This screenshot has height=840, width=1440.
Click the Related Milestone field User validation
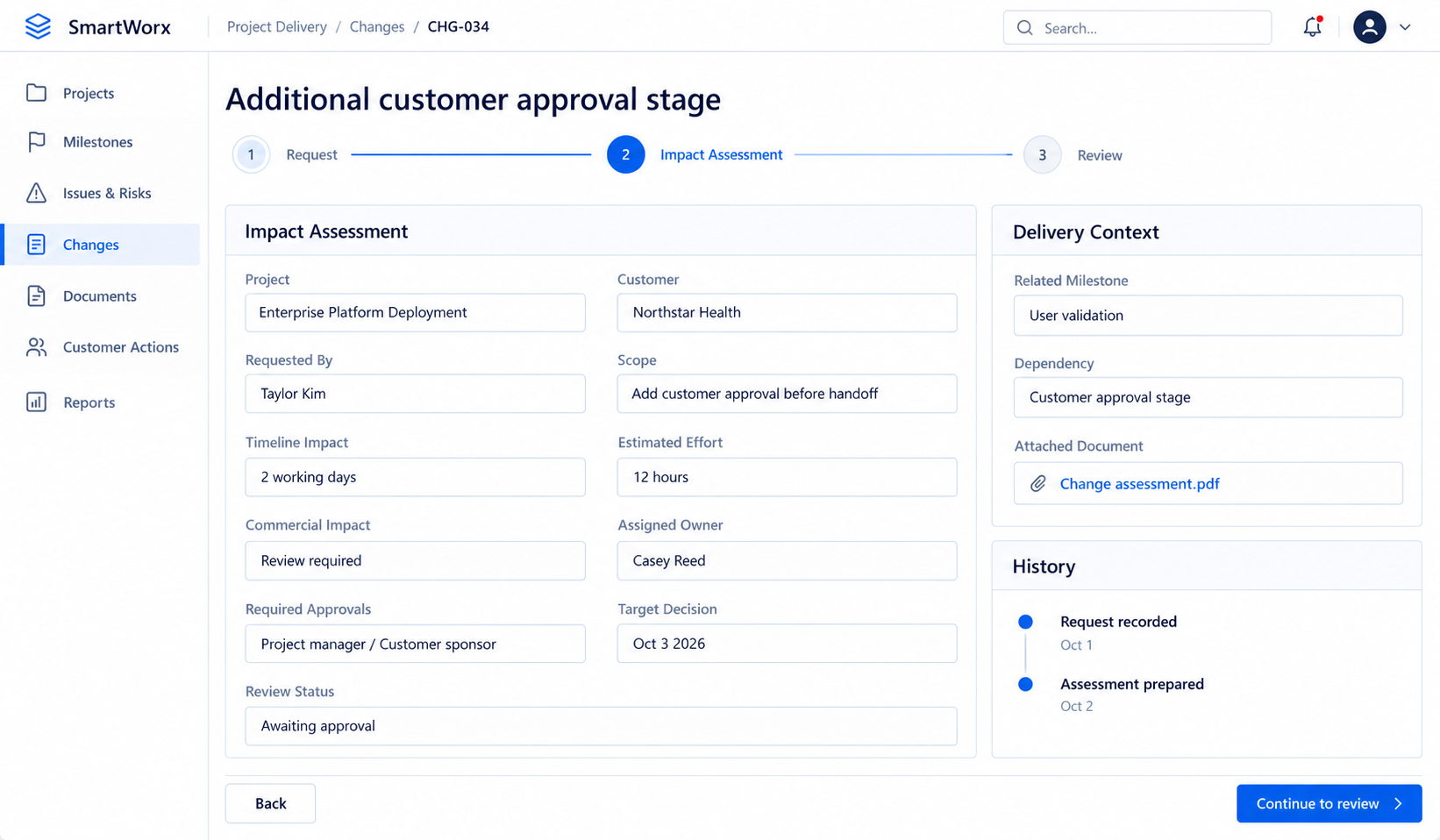(x=1208, y=316)
